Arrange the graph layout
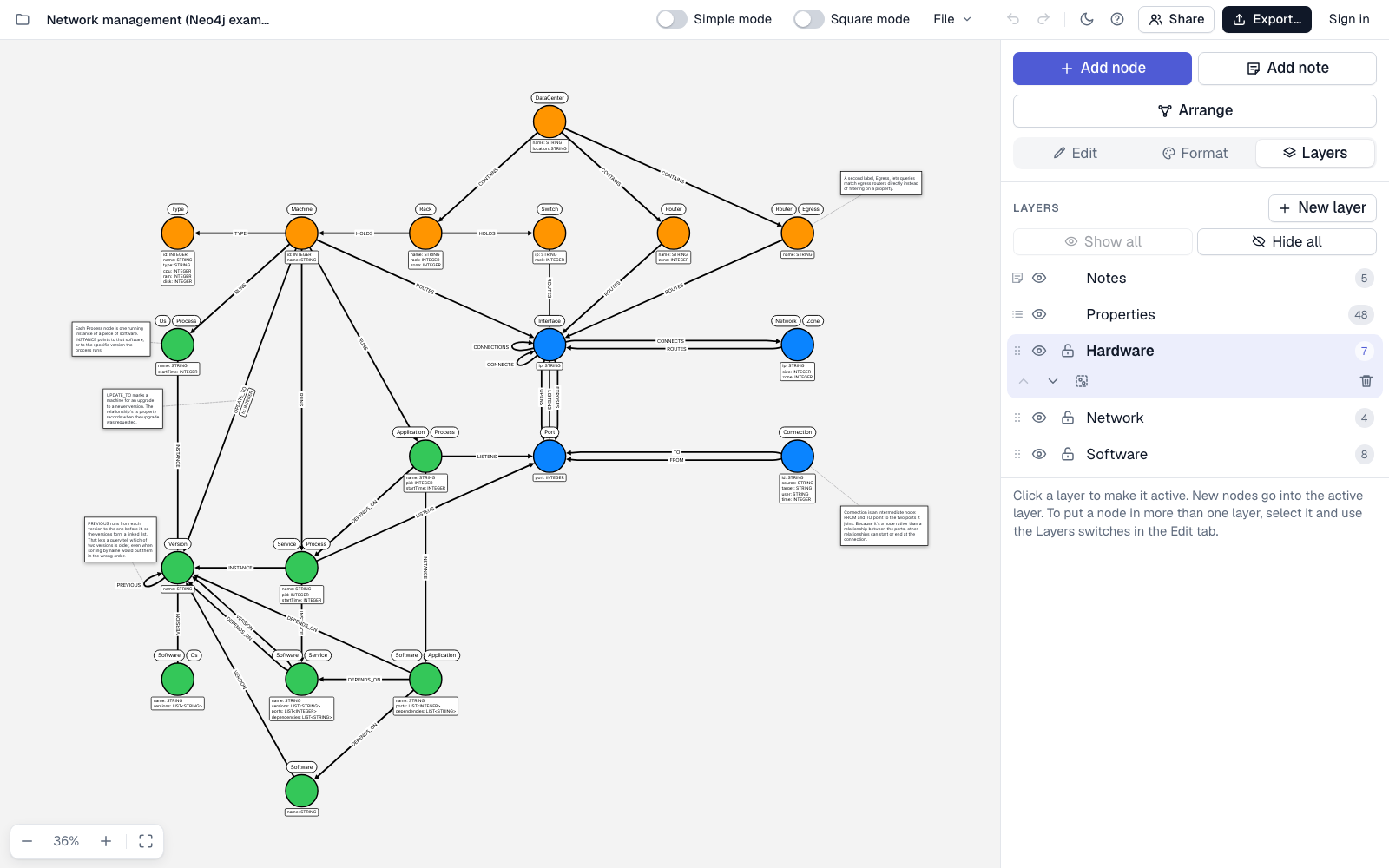 point(1195,110)
